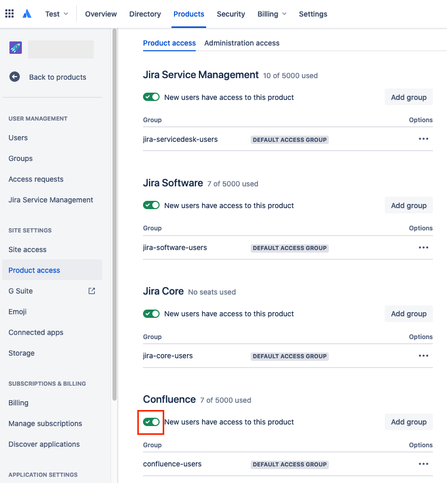Toggle new user access for Jira Service Management
The image size is (447, 483).
point(151,97)
